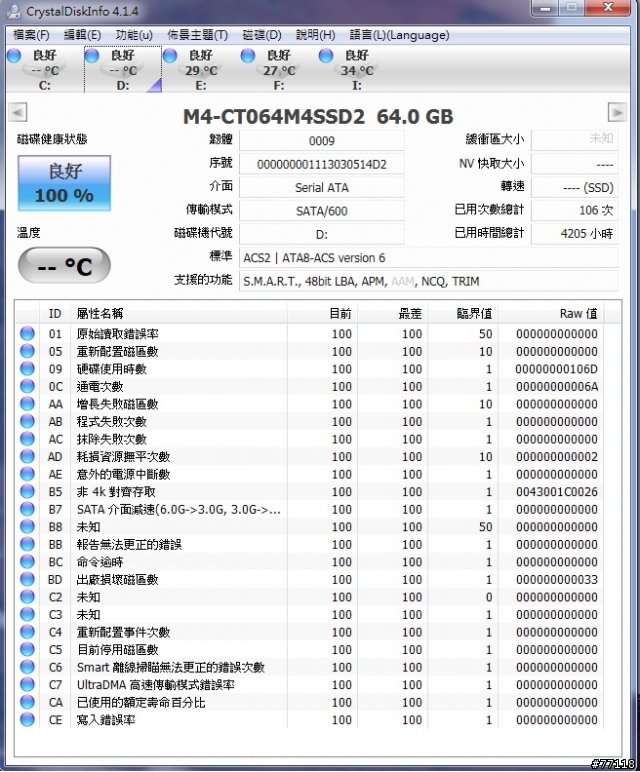
Task: Click the 最差 column header
Action: [393, 314]
